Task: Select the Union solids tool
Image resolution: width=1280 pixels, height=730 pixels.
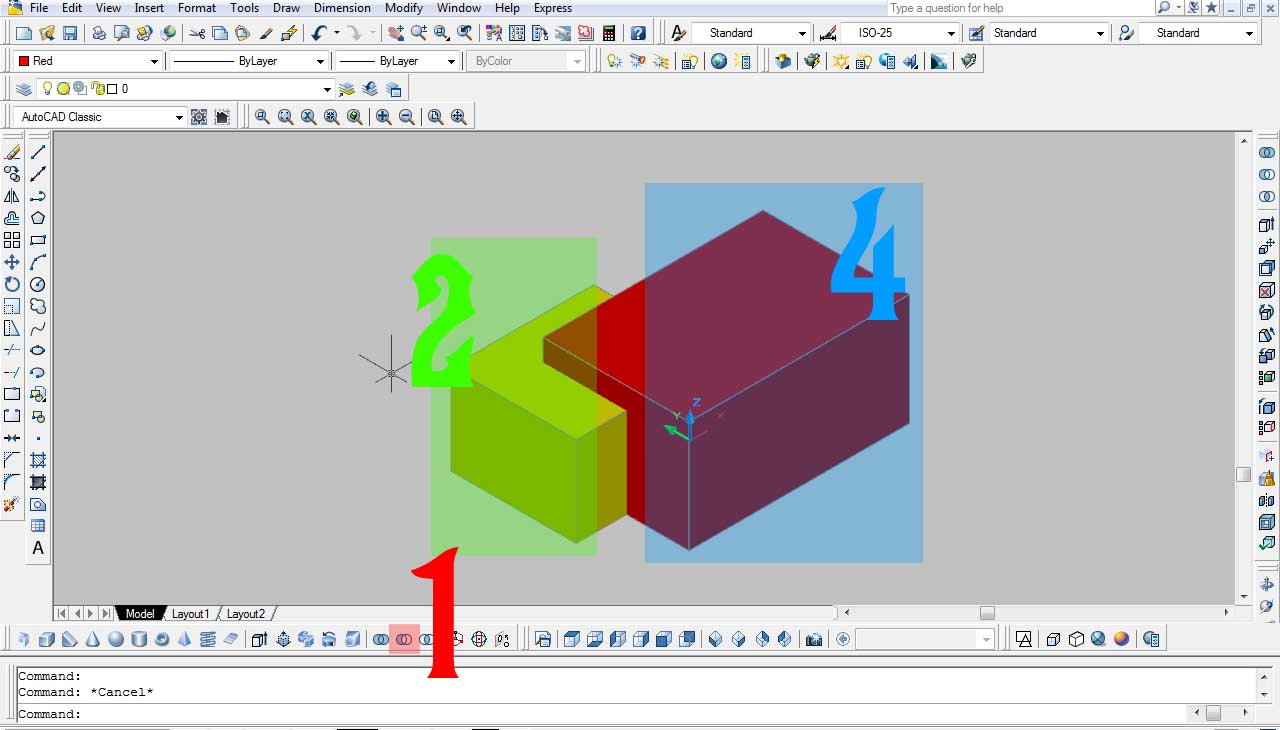Action: pyautogui.click(x=381, y=639)
